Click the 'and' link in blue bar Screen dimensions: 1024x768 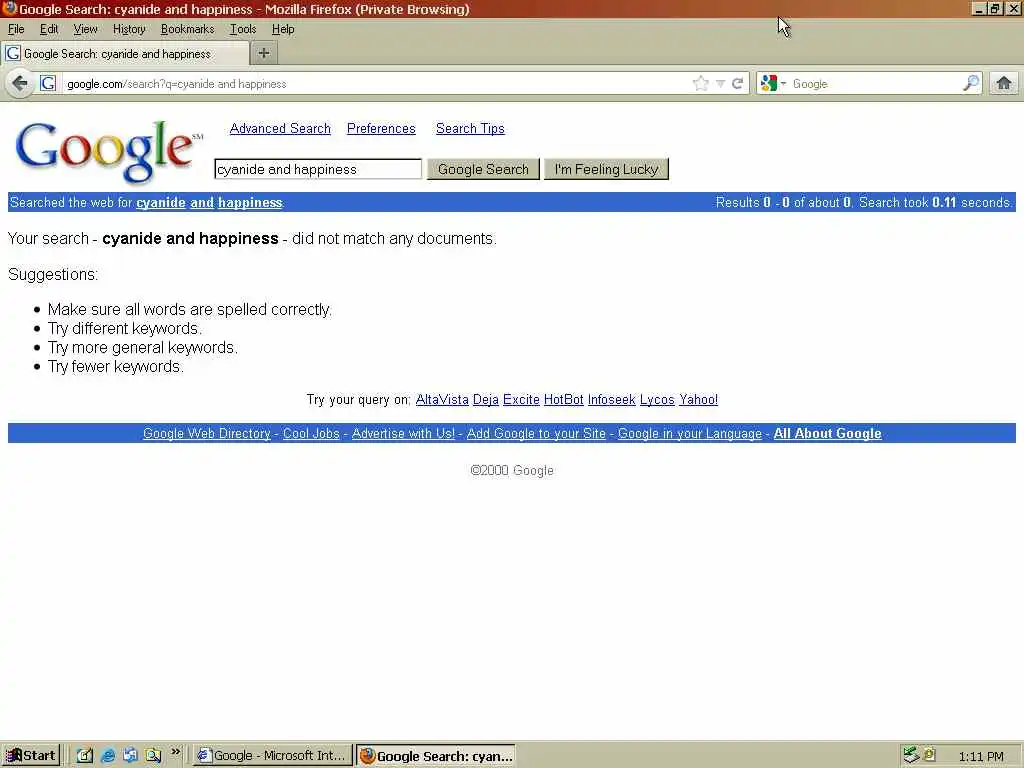[x=202, y=202]
